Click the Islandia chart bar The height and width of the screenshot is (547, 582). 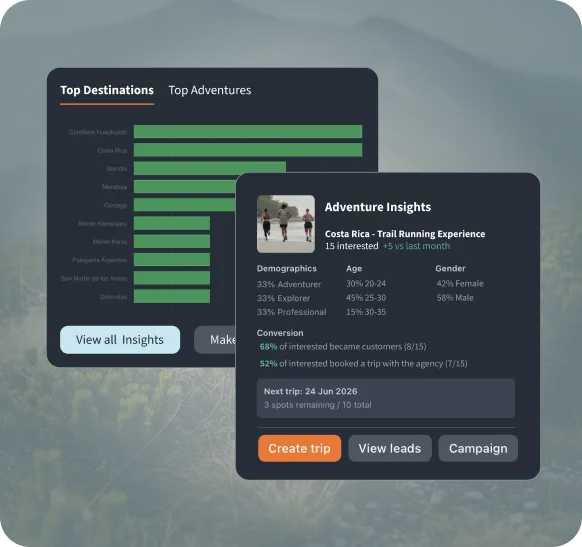point(210,167)
